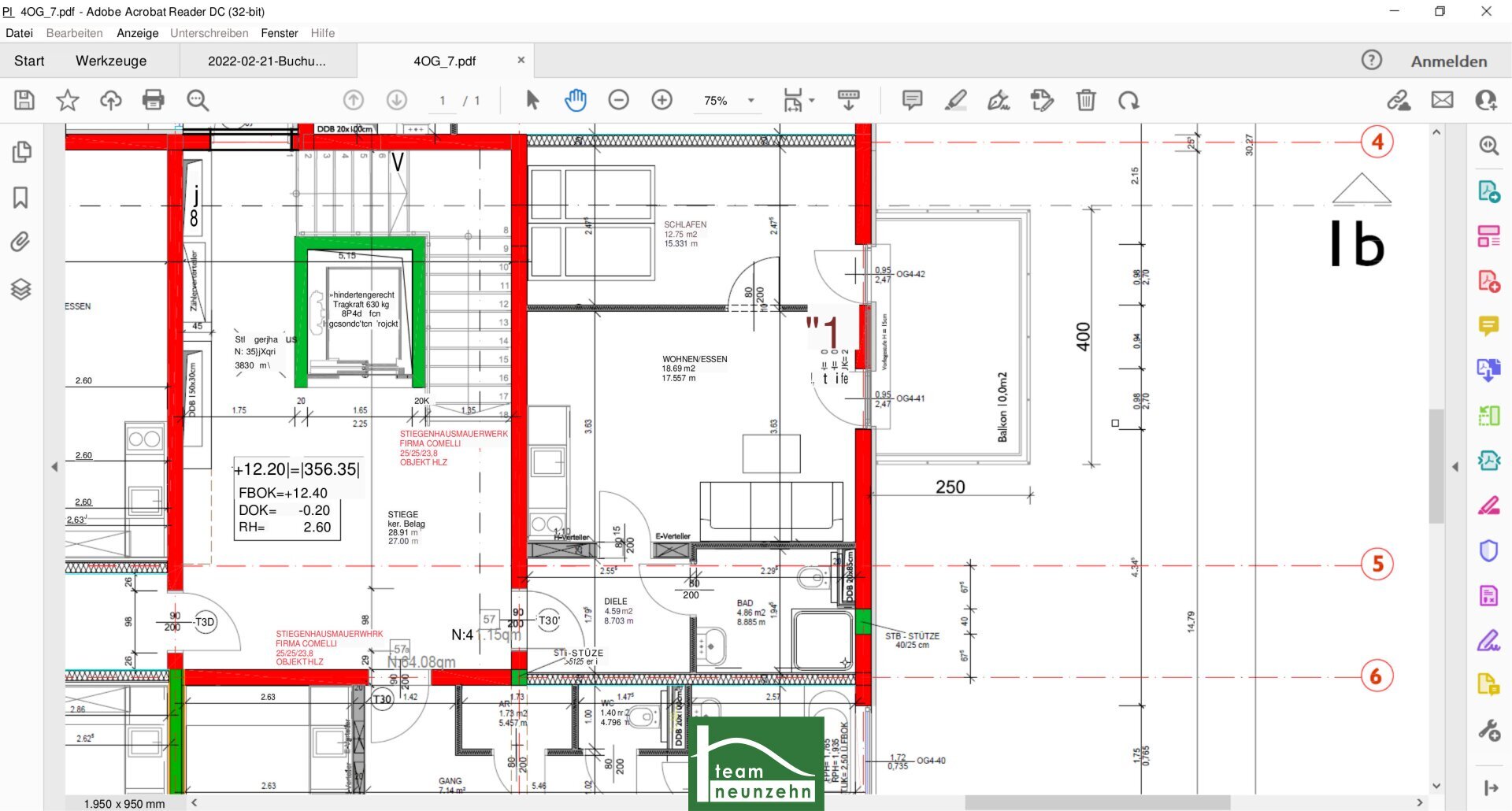
Task: Close the 4OG_7.pdf tab
Action: (521, 60)
